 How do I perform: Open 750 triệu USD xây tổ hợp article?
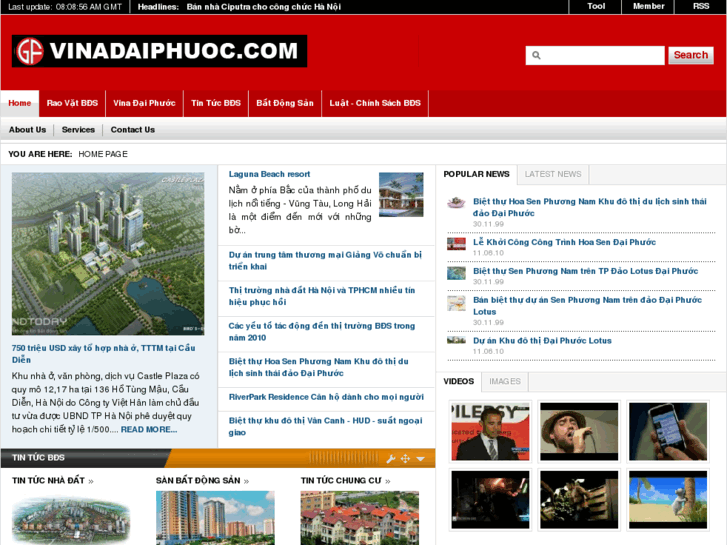[103, 354]
